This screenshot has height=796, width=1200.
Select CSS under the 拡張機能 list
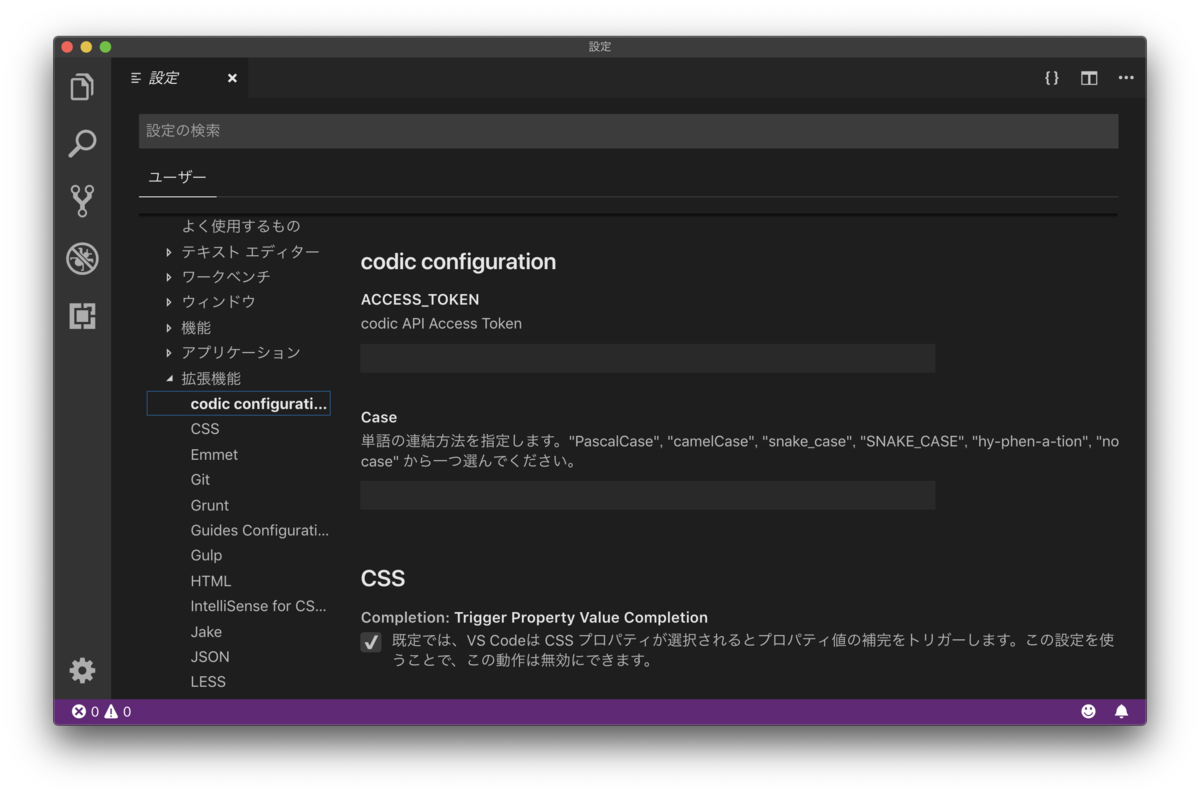(x=205, y=428)
